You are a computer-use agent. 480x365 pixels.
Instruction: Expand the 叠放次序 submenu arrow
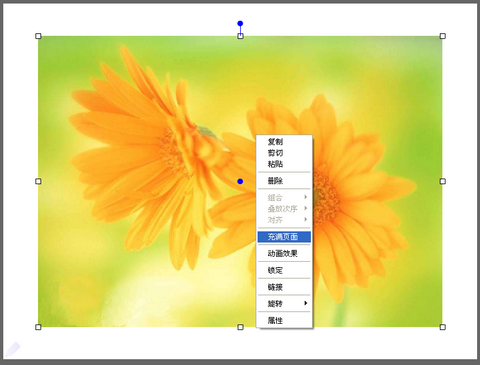tap(305, 208)
